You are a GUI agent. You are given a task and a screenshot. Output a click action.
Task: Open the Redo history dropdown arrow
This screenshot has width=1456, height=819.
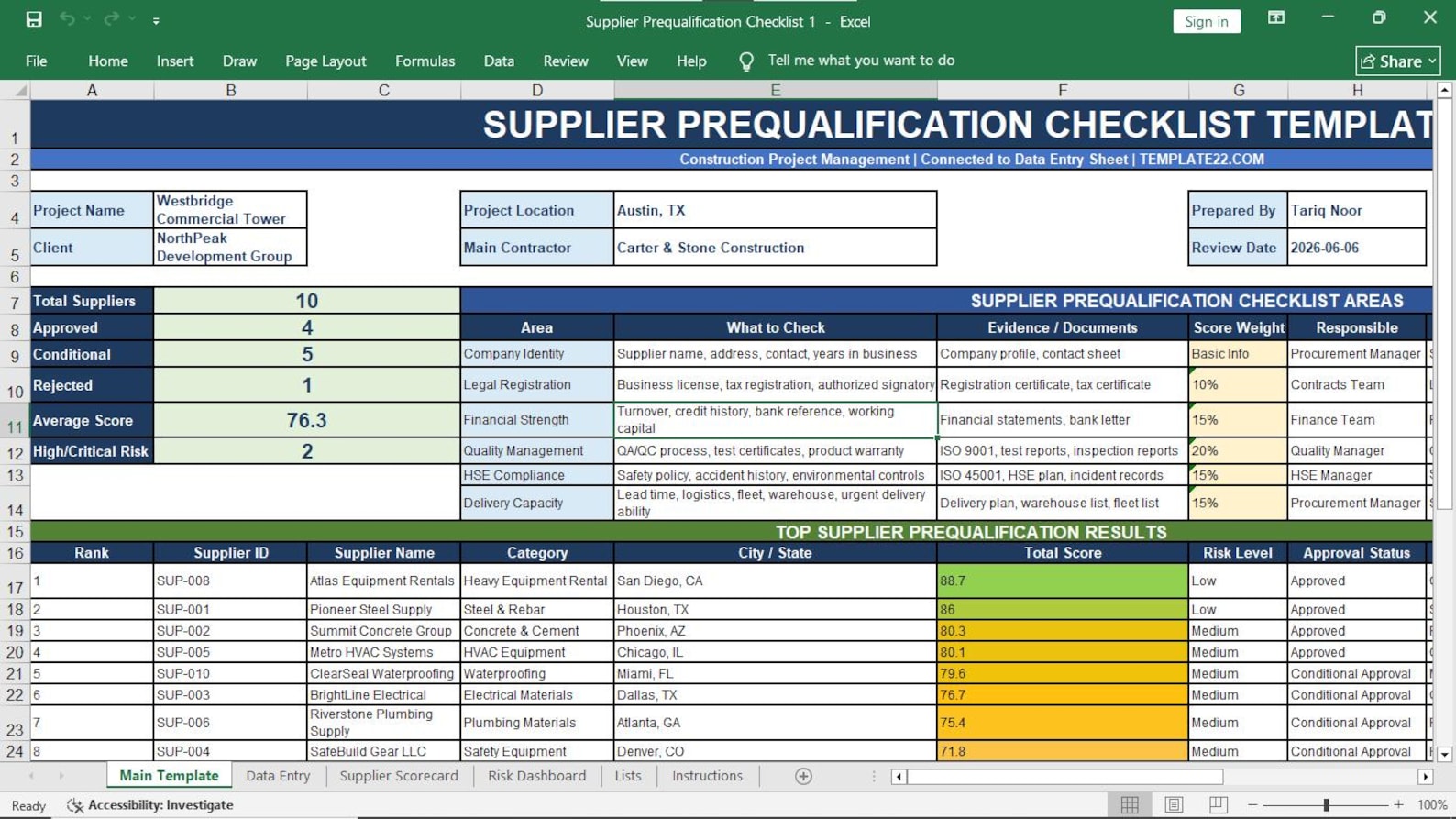pyautogui.click(x=132, y=19)
